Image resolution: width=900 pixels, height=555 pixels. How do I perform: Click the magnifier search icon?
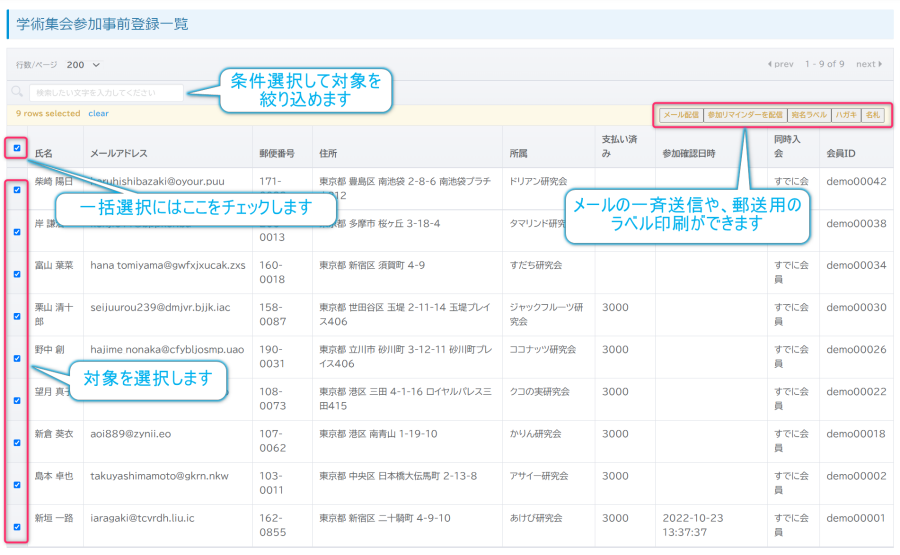pos(17,92)
